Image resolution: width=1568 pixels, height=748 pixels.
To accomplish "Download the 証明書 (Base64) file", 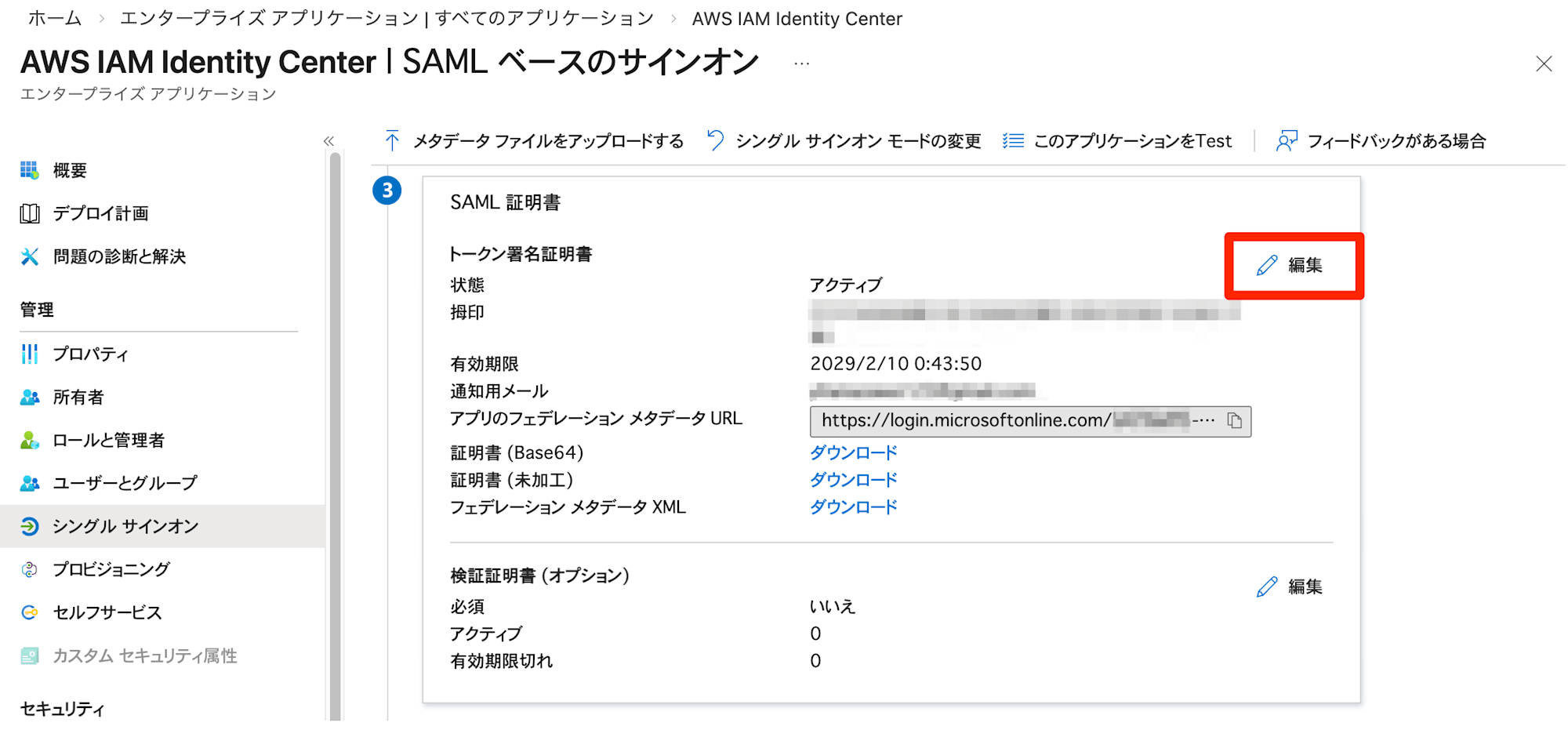I will pyautogui.click(x=853, y=452).
